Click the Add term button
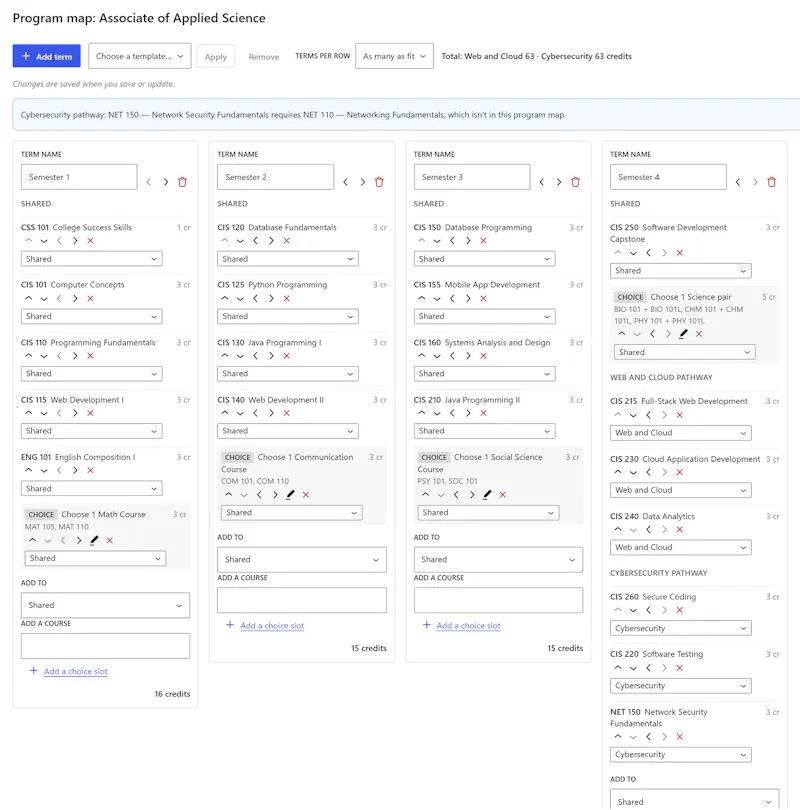 (46, 56)
